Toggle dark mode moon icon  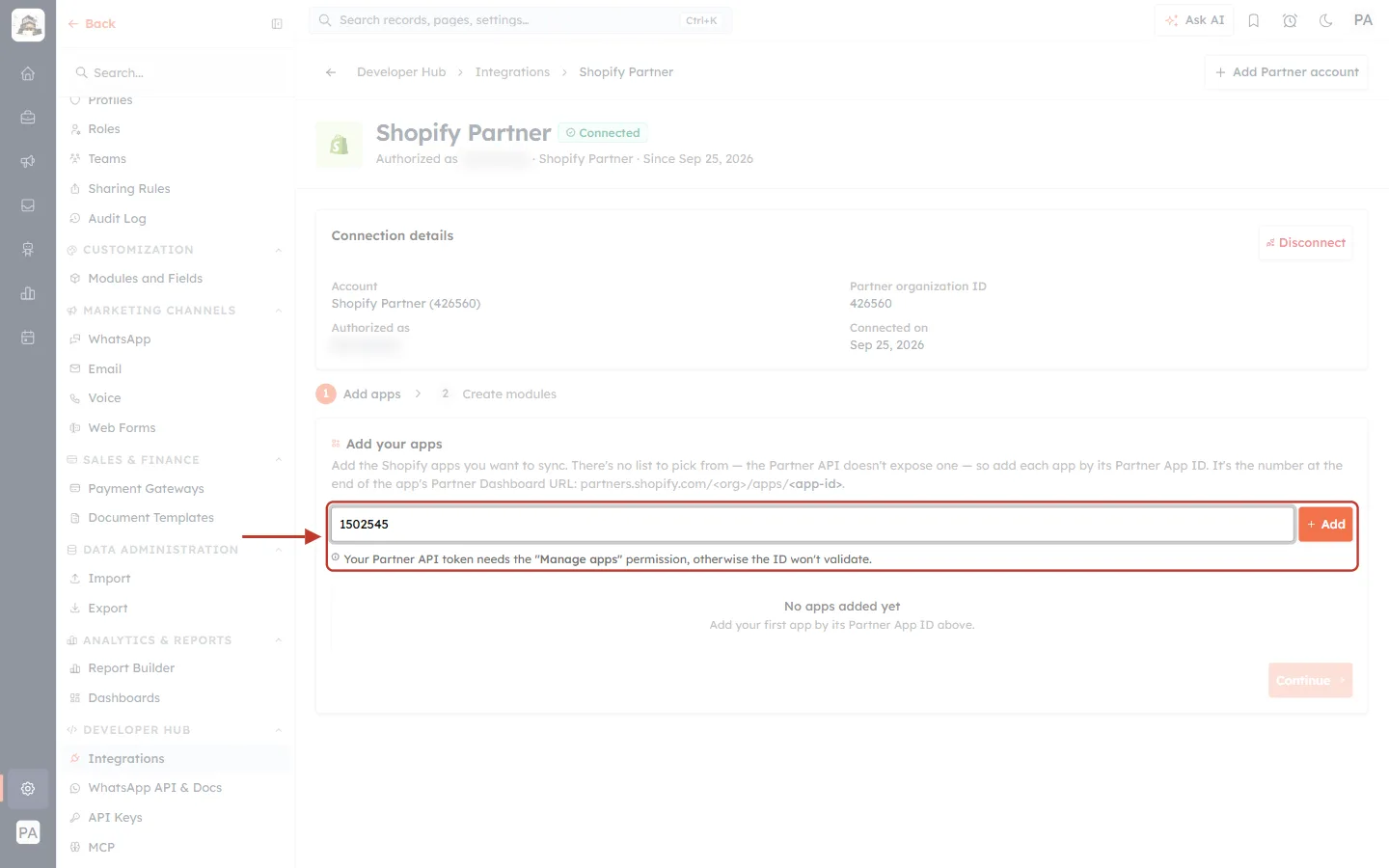click(x=1326, y=20)
